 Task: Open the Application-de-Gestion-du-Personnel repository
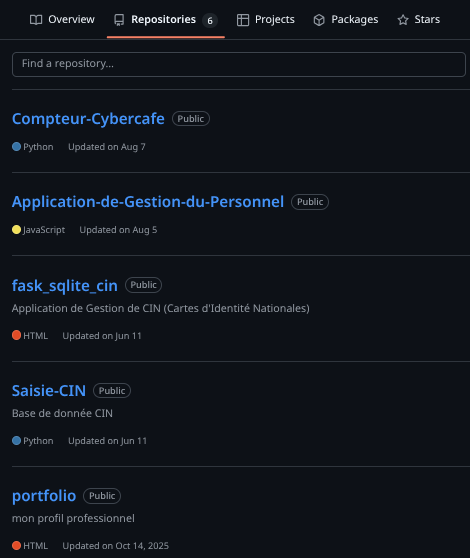tap(148, 202)
